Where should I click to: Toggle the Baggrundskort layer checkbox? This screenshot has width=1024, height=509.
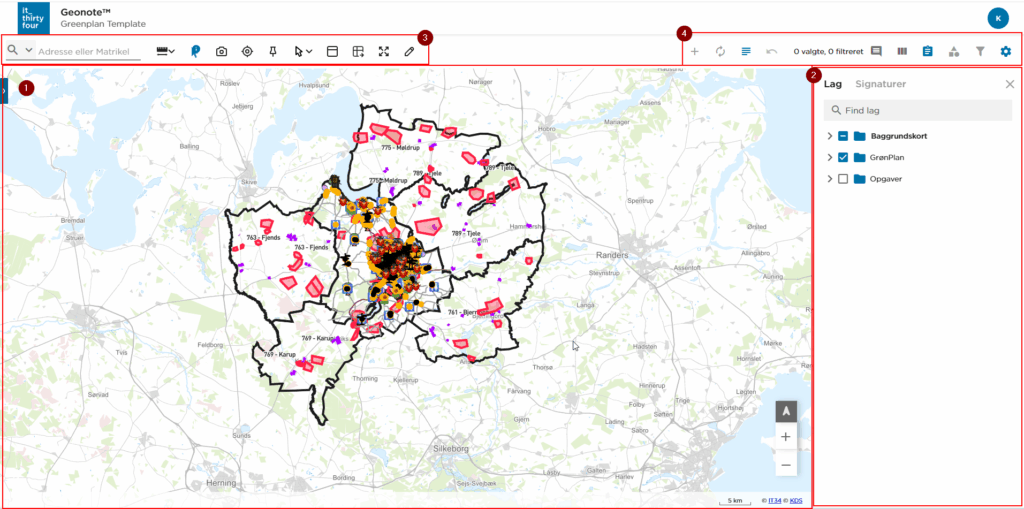(843, 136)
